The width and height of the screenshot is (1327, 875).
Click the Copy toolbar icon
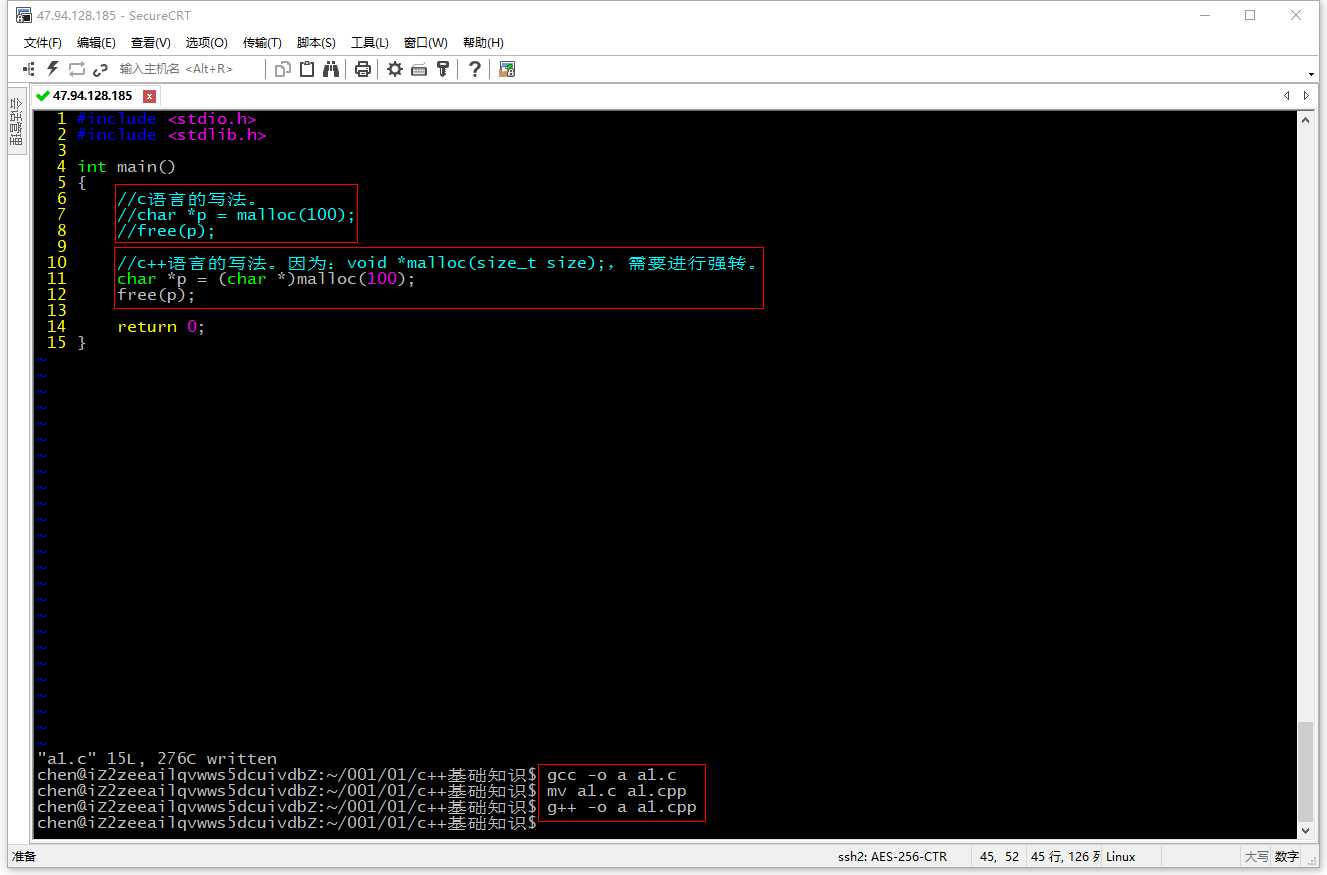tap(283, 69)
